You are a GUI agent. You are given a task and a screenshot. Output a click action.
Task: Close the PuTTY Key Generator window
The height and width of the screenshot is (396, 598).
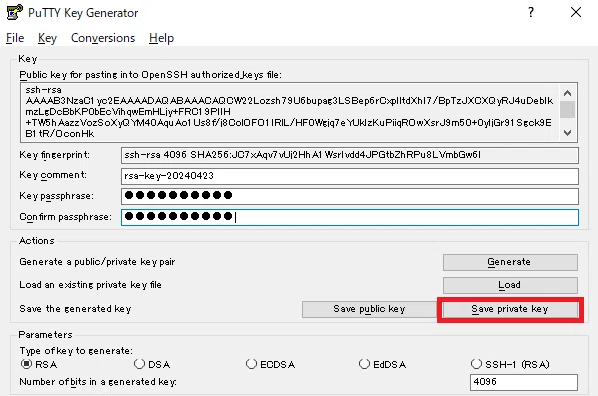click(575, 12)
